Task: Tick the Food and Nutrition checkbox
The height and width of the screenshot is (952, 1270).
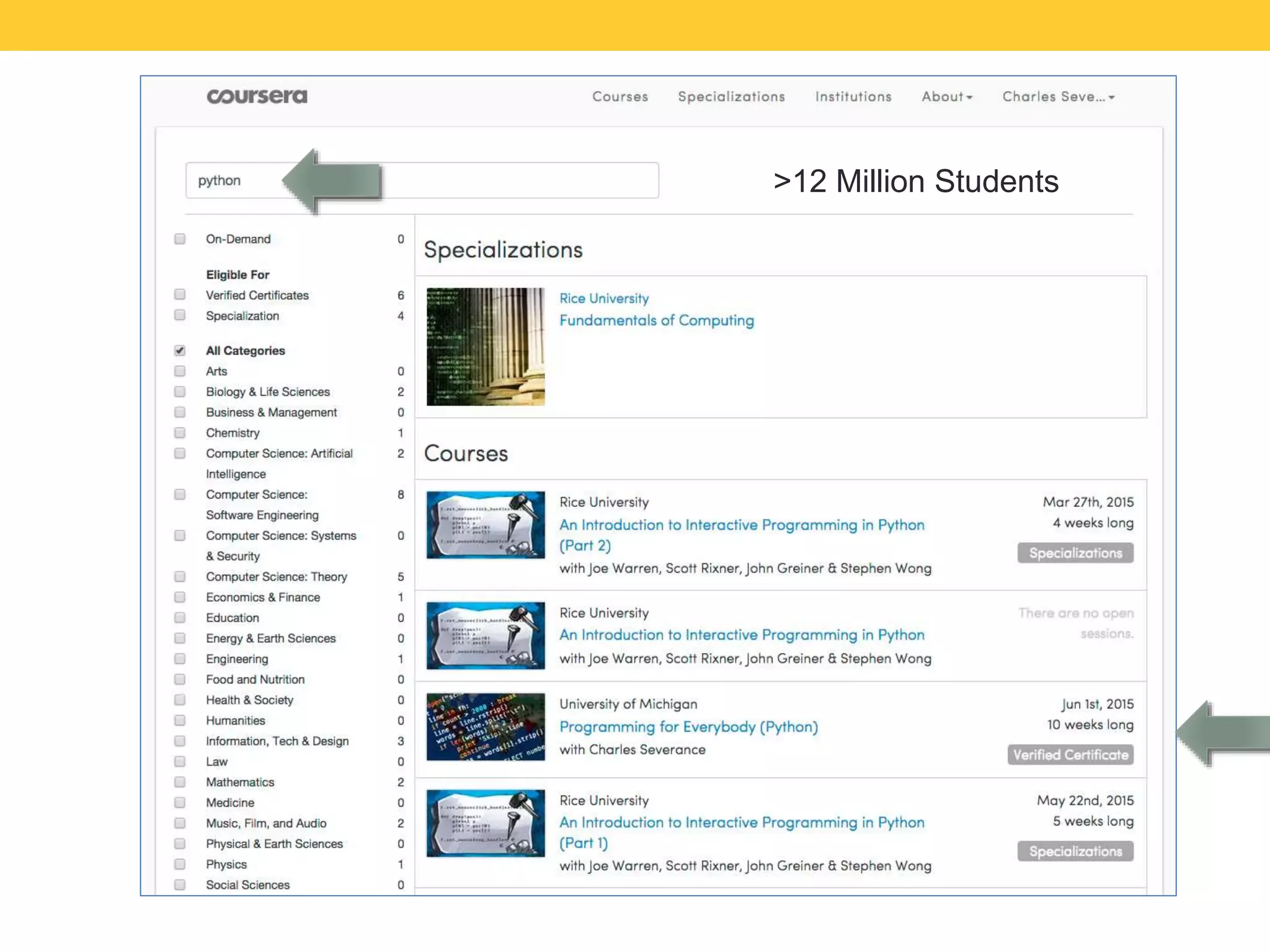Action: tap(180, 679)
